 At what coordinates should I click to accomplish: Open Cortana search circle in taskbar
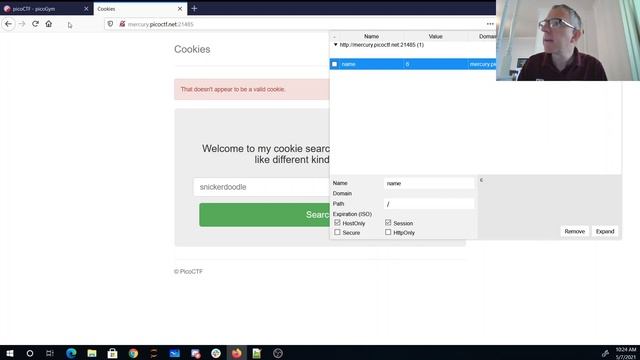tap(30, 353)
